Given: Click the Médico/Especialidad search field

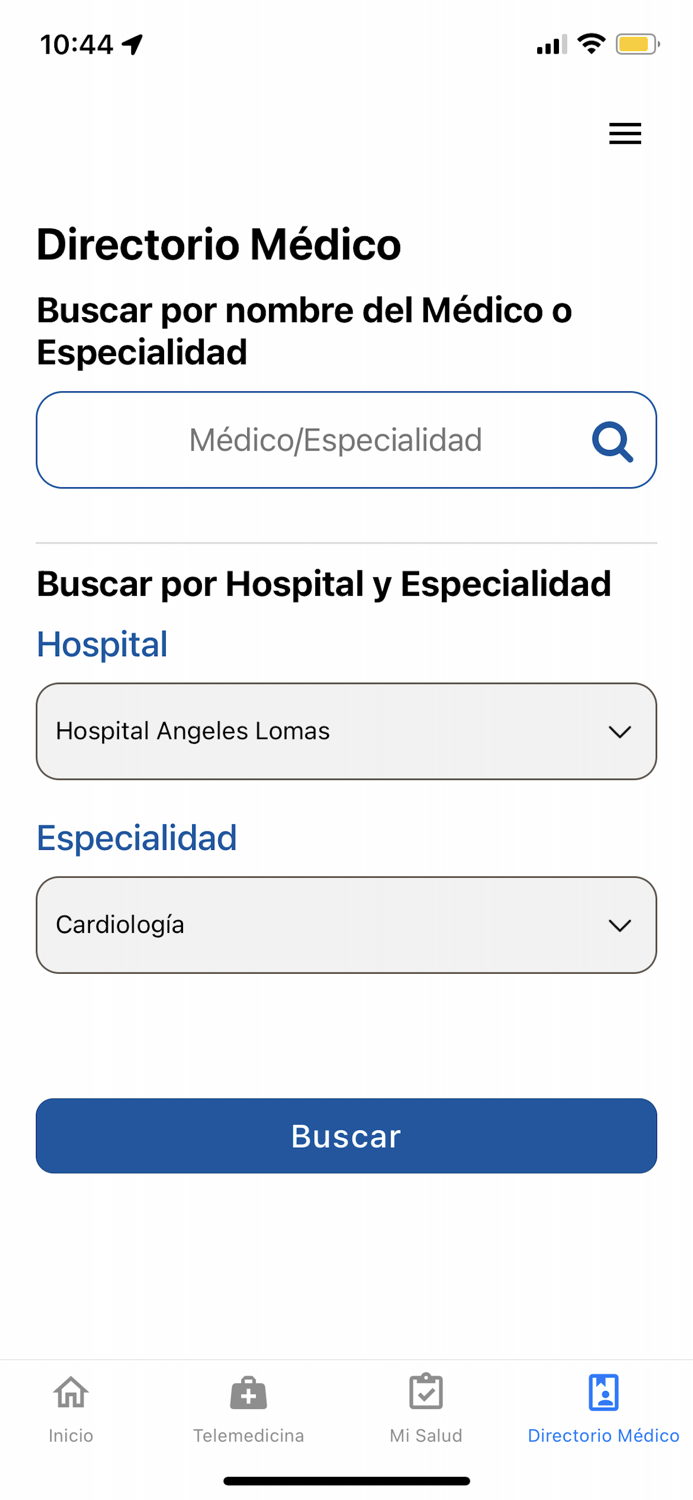Looking at the screenshot, I should (x=335, y=440).
